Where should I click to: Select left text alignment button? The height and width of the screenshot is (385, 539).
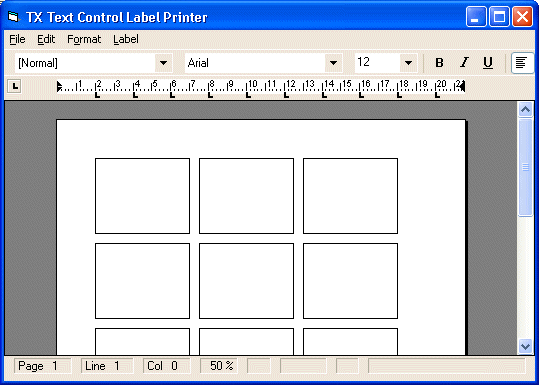click(x=522, y=63)
